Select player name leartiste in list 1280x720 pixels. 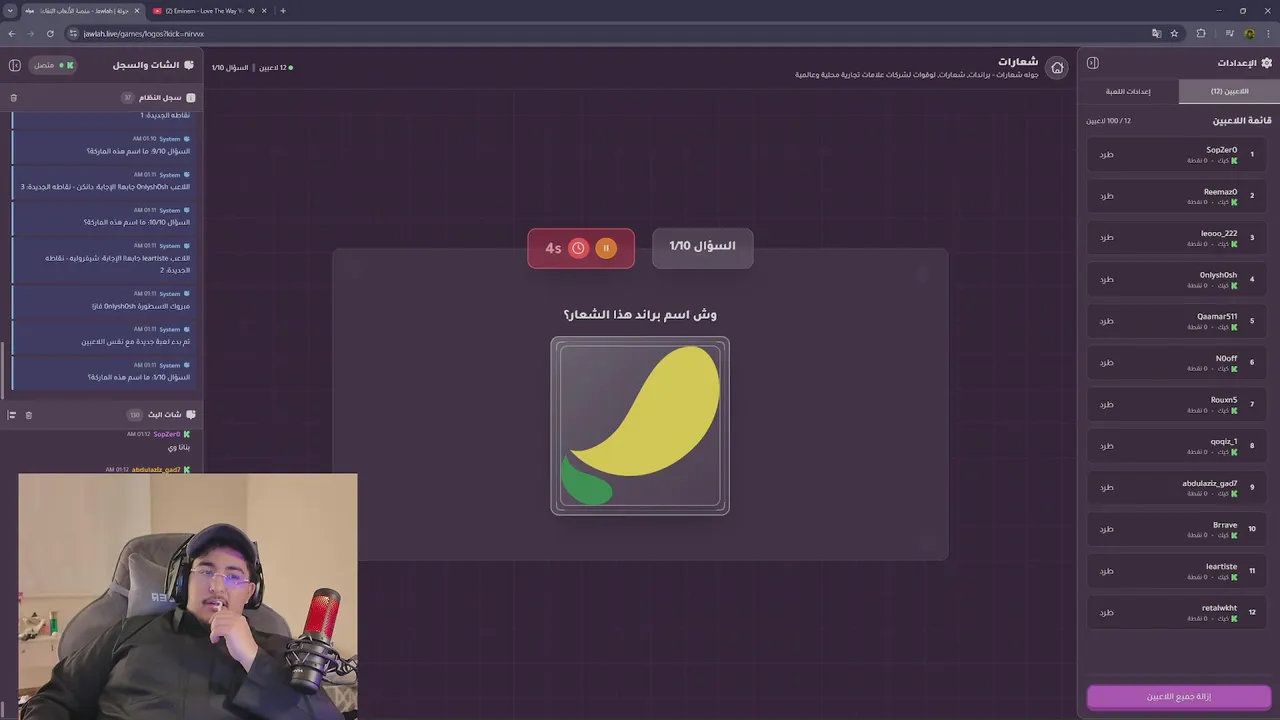pyautogui.click(x=1221, y=567)
